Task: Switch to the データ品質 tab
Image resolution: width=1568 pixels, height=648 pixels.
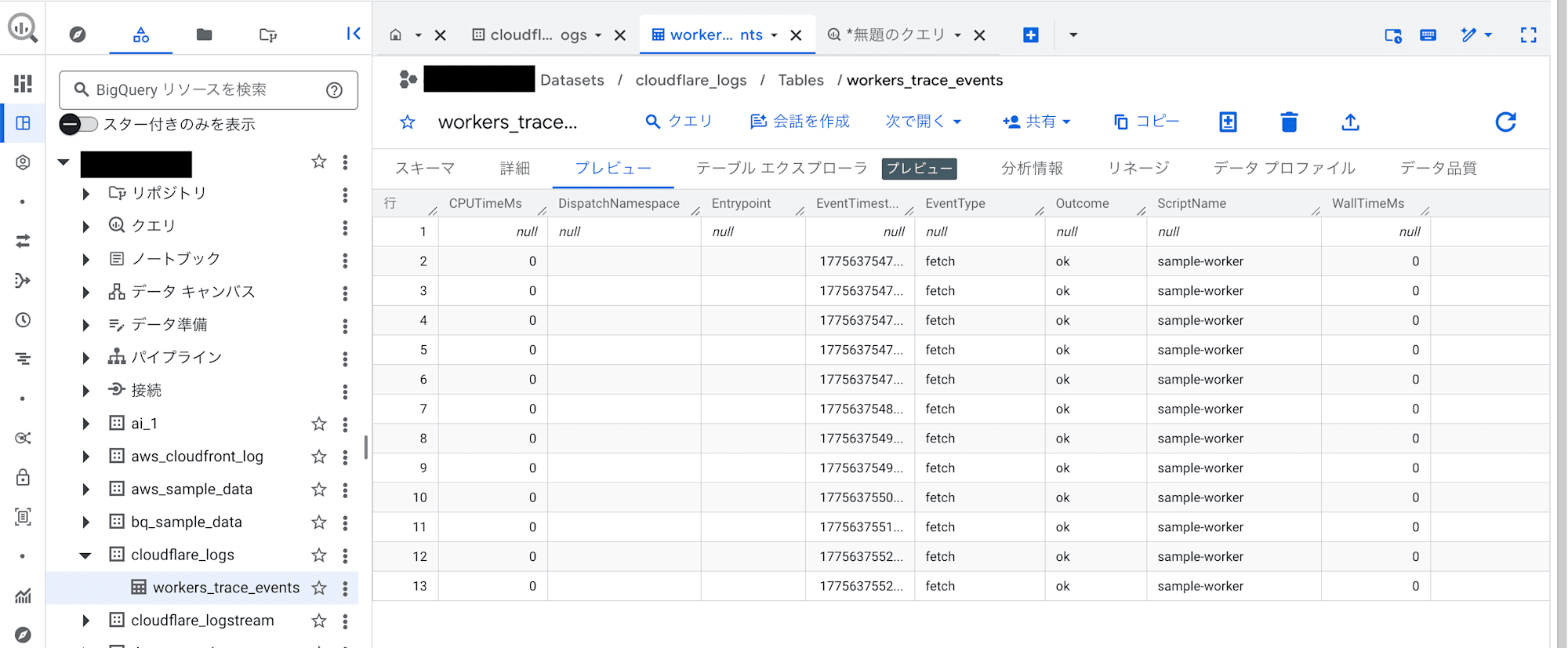Action: point(1439,168)
